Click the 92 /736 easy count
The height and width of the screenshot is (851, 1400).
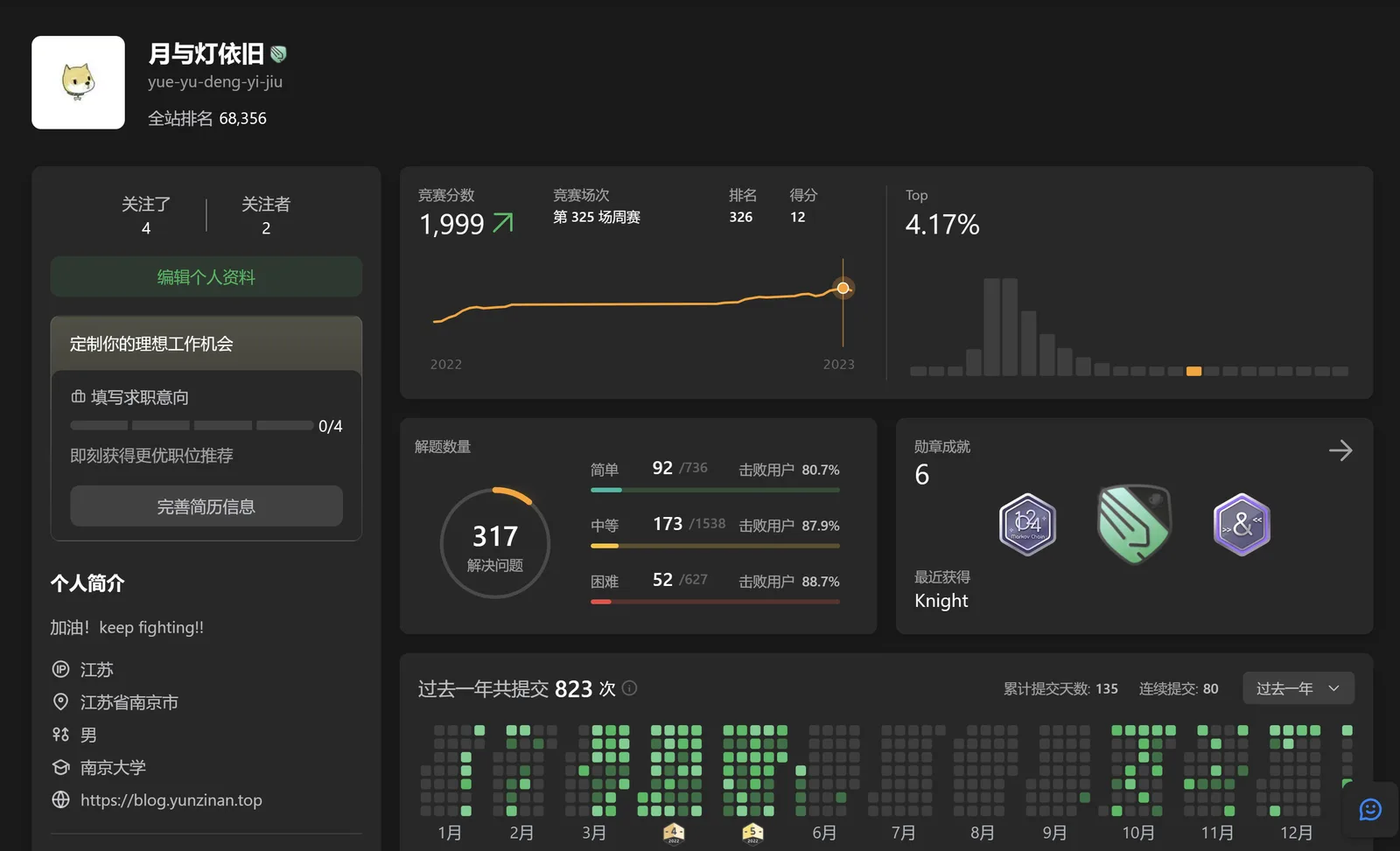[680, 468]
